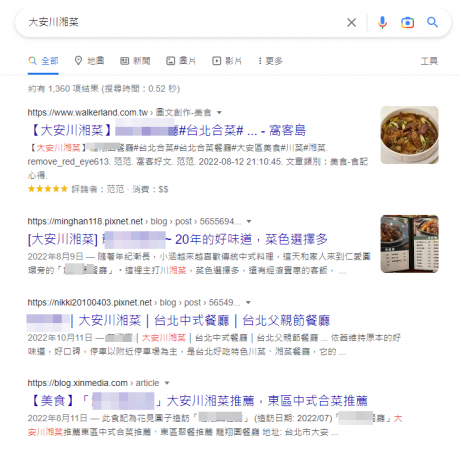Switch to the 新聞 (News) tab
This screenshot has width=460, height=460.
click(x=135, y=61)
